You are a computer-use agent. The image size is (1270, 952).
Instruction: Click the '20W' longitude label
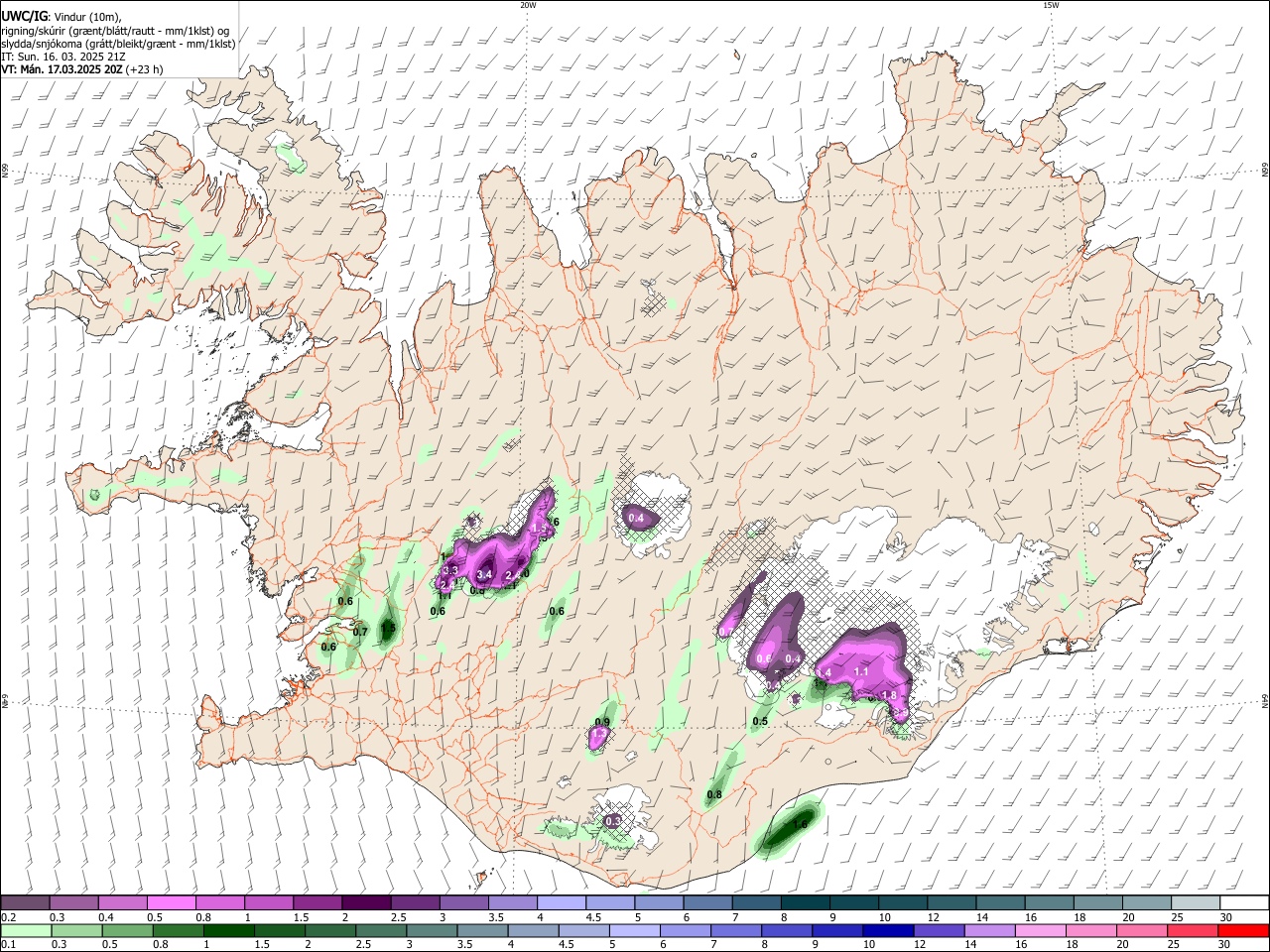click(x=528, y=5)
